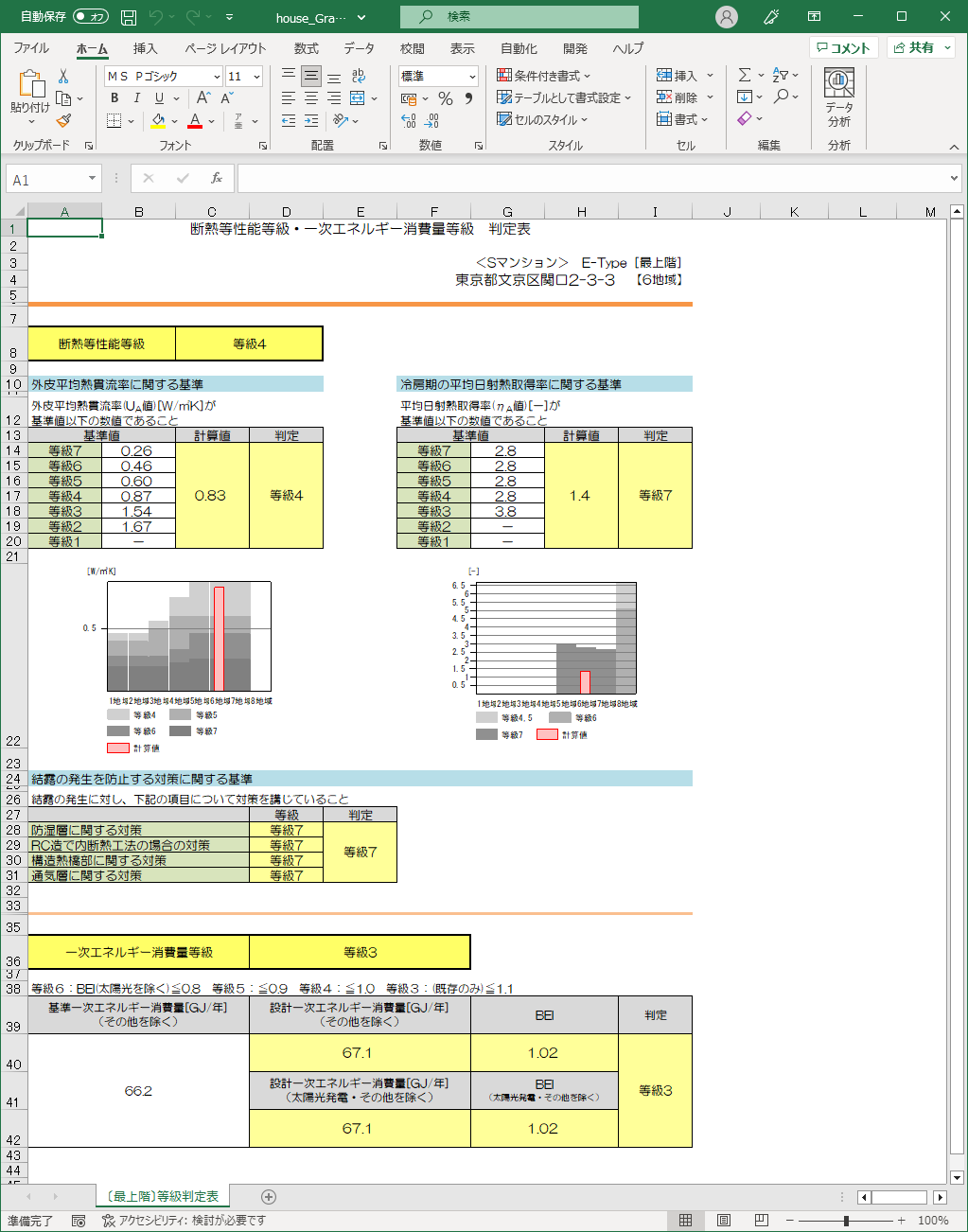The height and width of the screenshot is (1232, 968).
Task: Open the ファイル tab
Action: 31,48
